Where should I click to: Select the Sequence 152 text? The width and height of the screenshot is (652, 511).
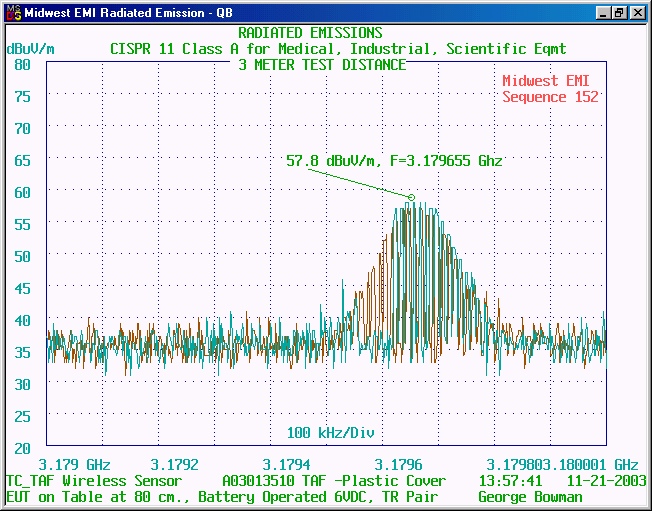point(549,97)
